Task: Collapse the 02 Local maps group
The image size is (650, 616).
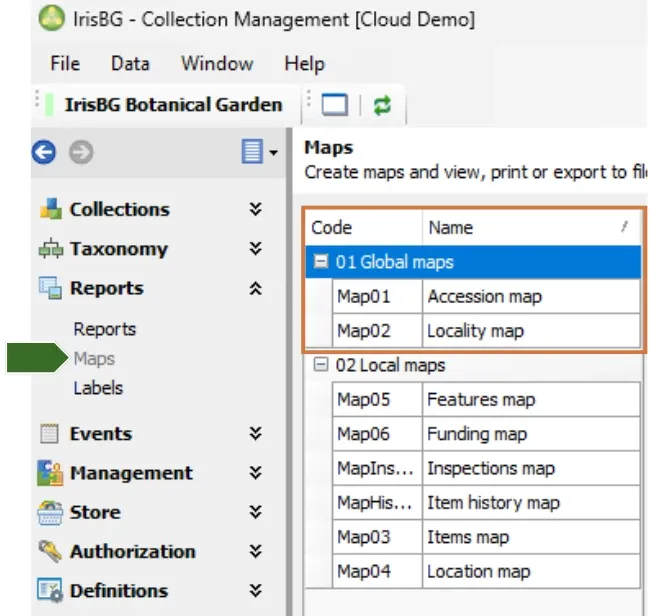Action: point(321,365)
